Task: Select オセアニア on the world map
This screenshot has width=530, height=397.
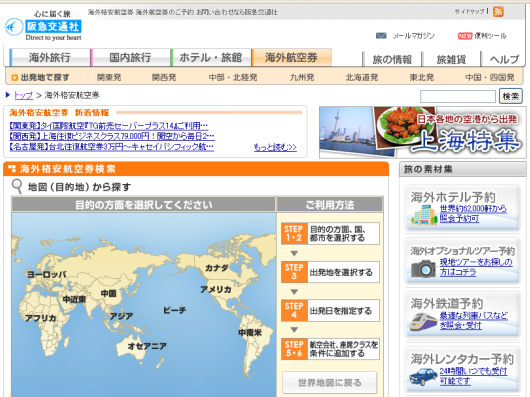Action: (x=147, y=346)
